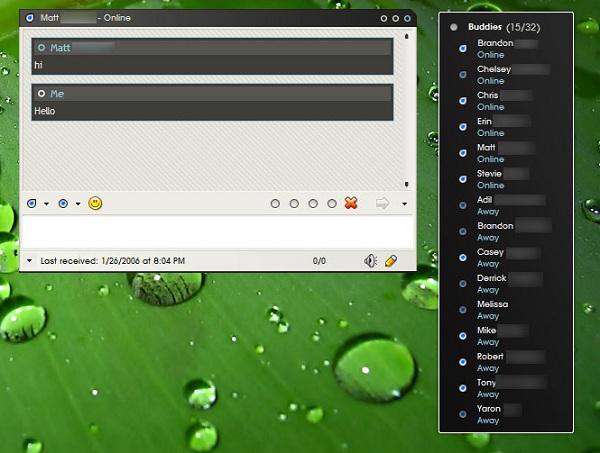The width and height of the screenshot is (600, 453).
Task: Expand the status bar arrow near Last received
Action: coord(29,261)
